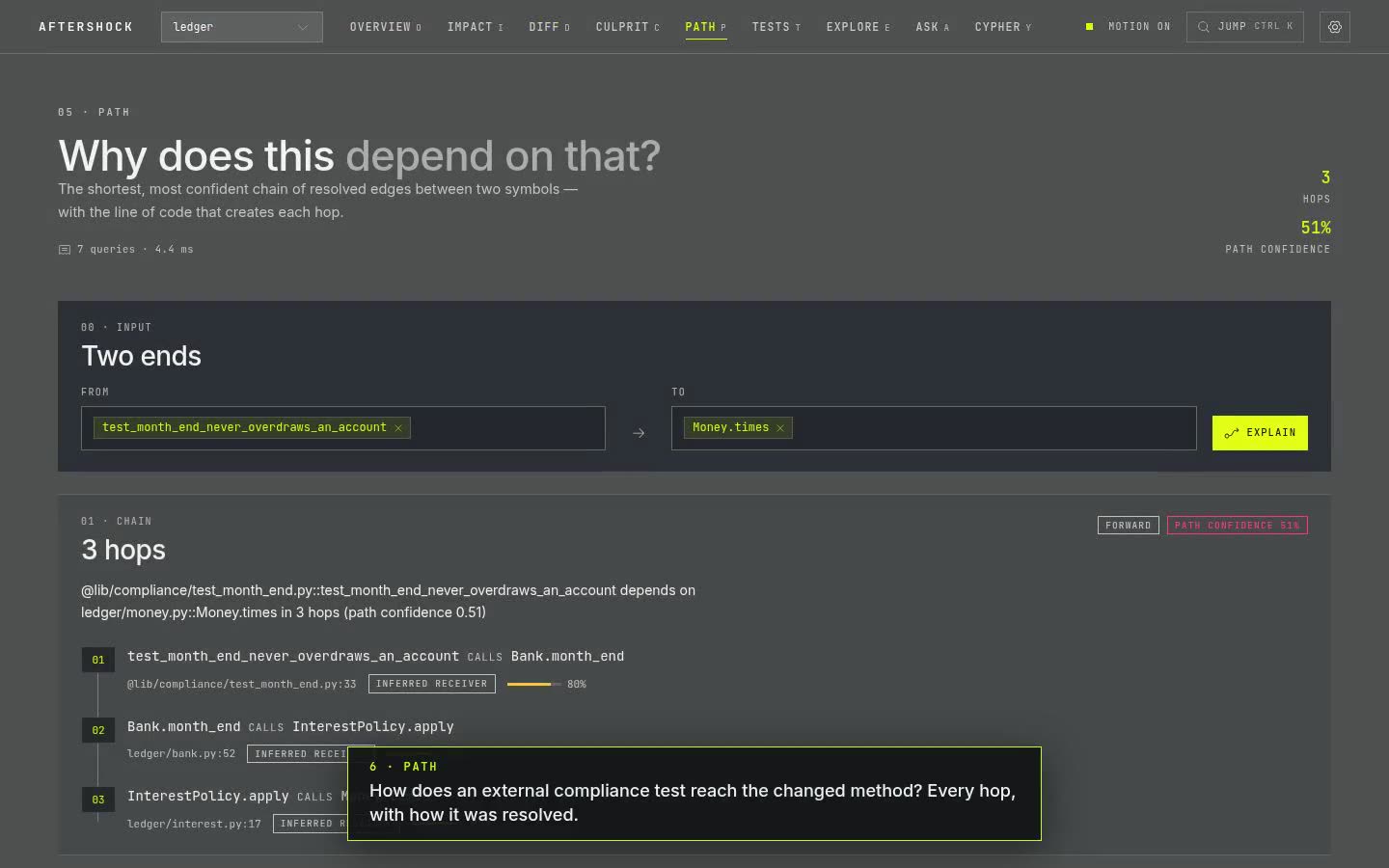Click the Forward direction badge
Screen dimensions: 1389x868
[1128, 526]
